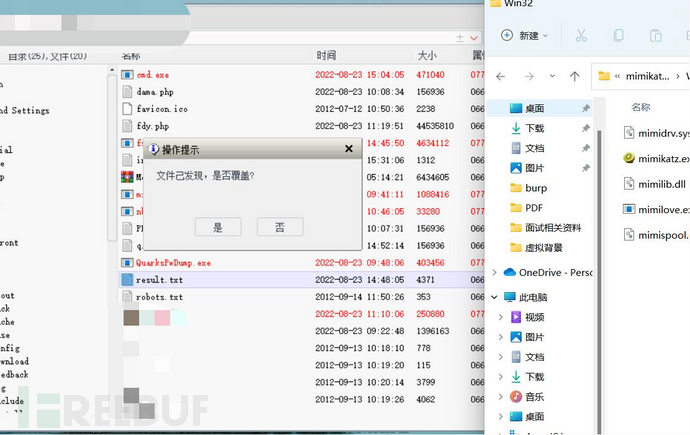Close the 操作提示 dialog
The width and height of the screenshot is (690, 435).
(x=349, y=149)
